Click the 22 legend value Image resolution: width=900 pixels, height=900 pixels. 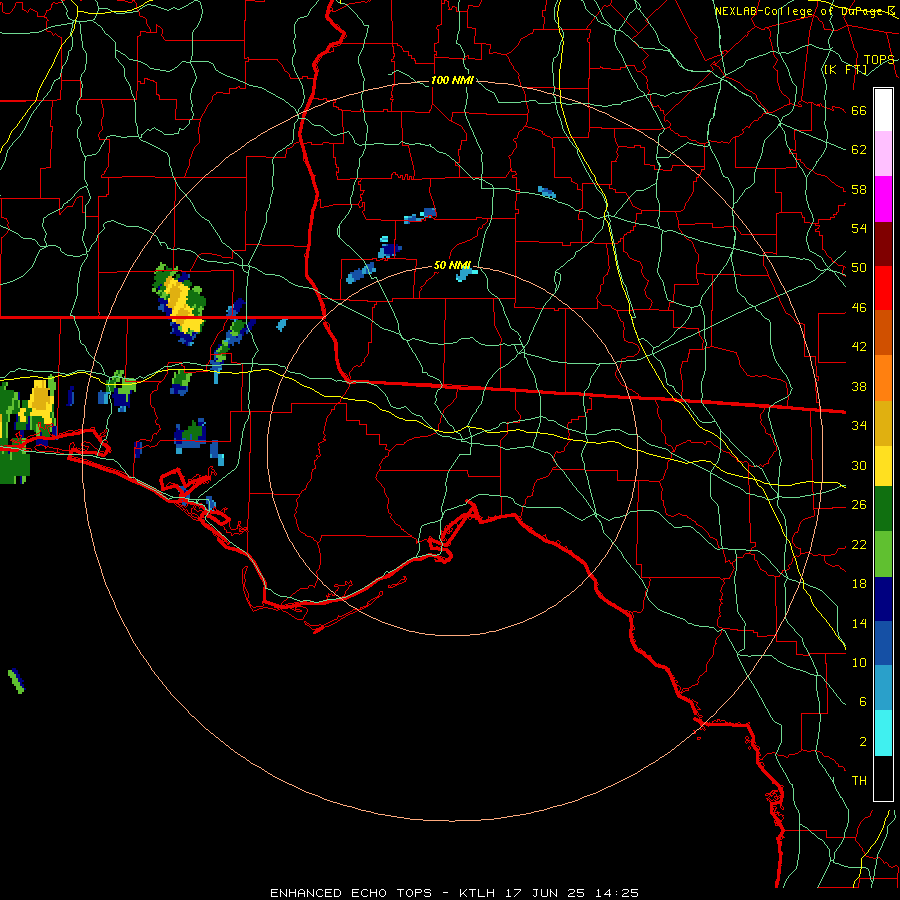(x=859, y=544)
